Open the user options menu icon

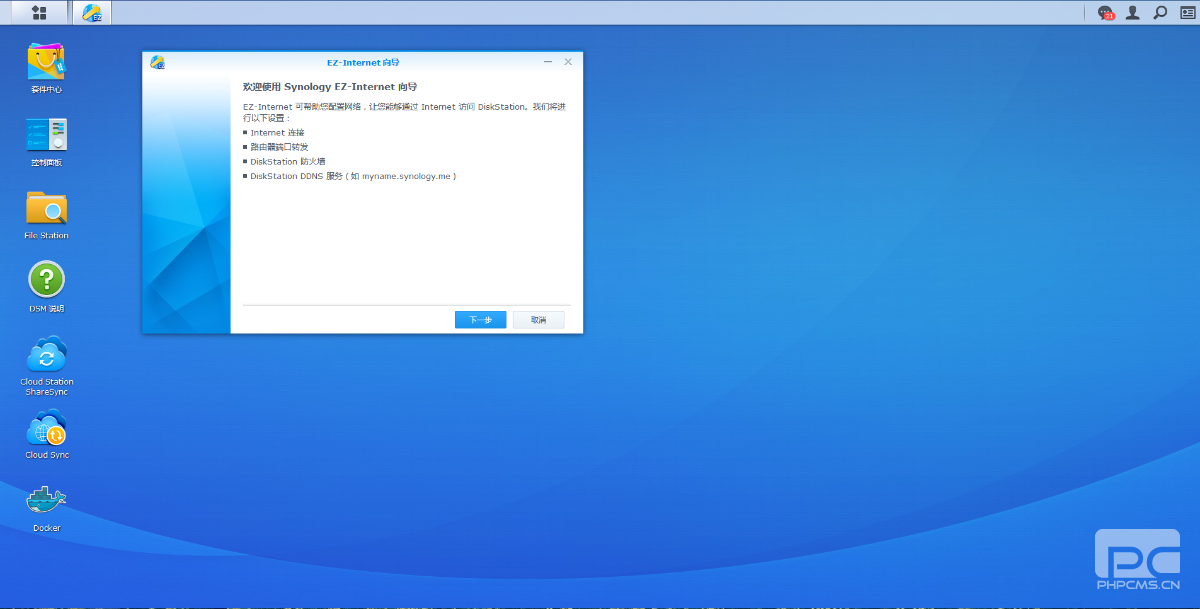1133,13
